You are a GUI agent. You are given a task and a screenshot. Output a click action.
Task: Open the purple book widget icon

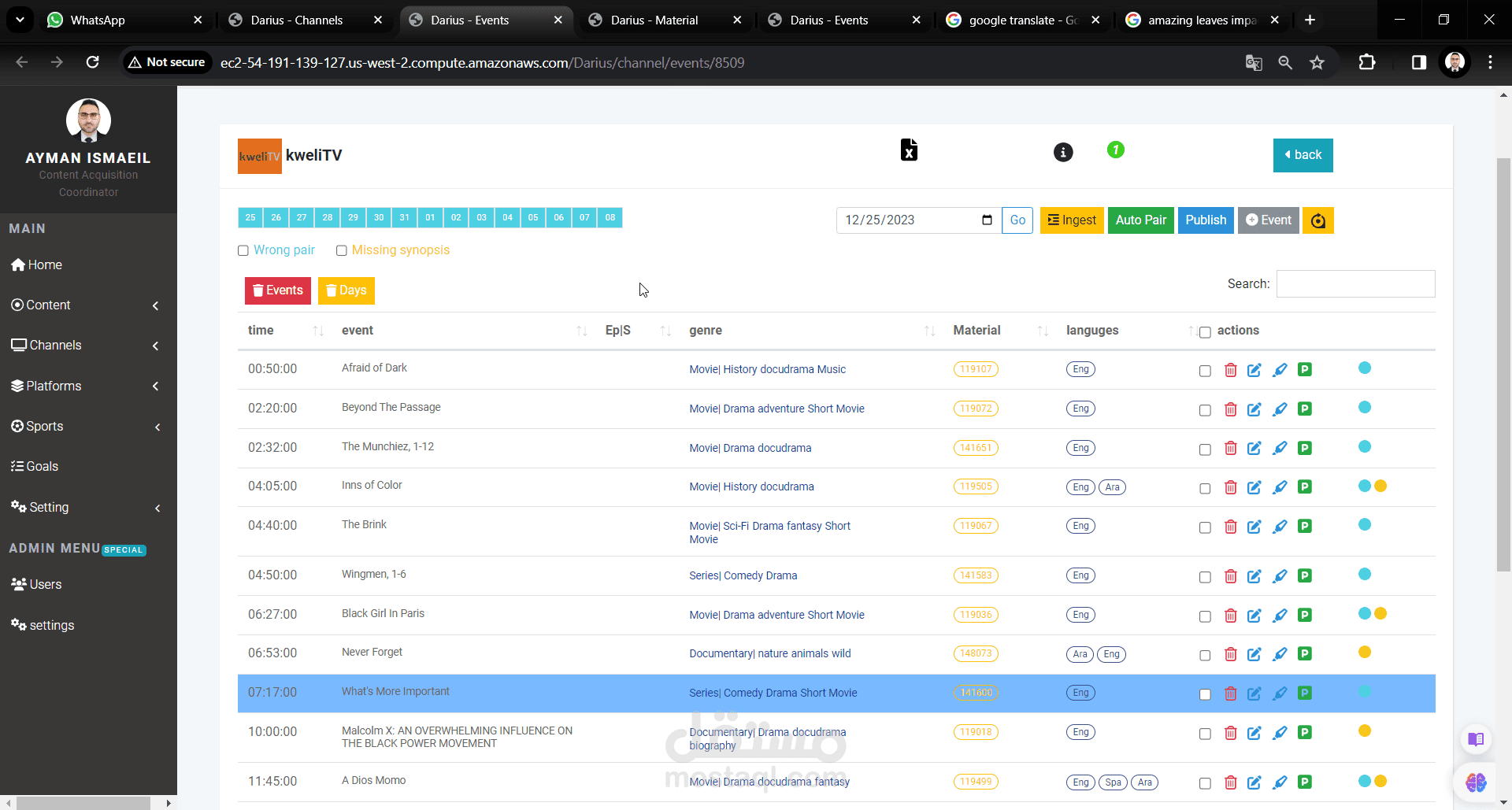pos(1476,739)
